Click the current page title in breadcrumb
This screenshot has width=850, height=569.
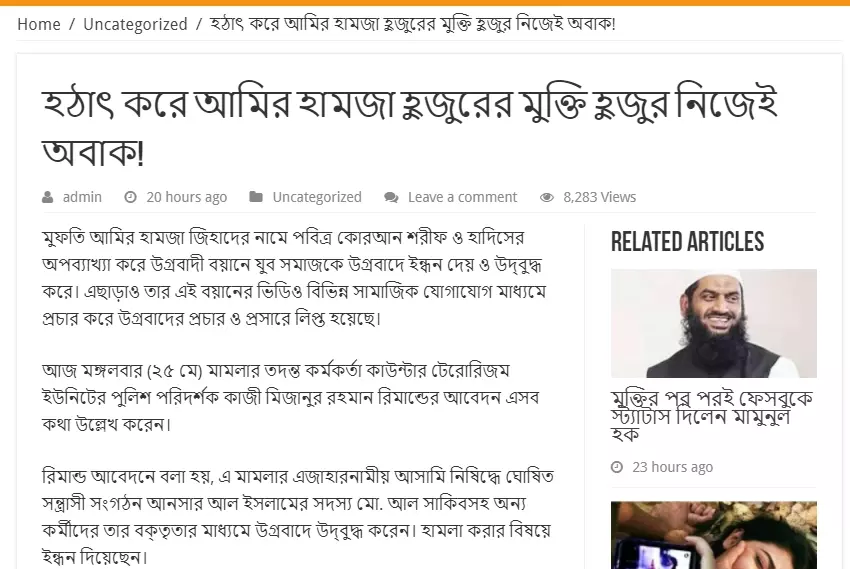(413, 24)
